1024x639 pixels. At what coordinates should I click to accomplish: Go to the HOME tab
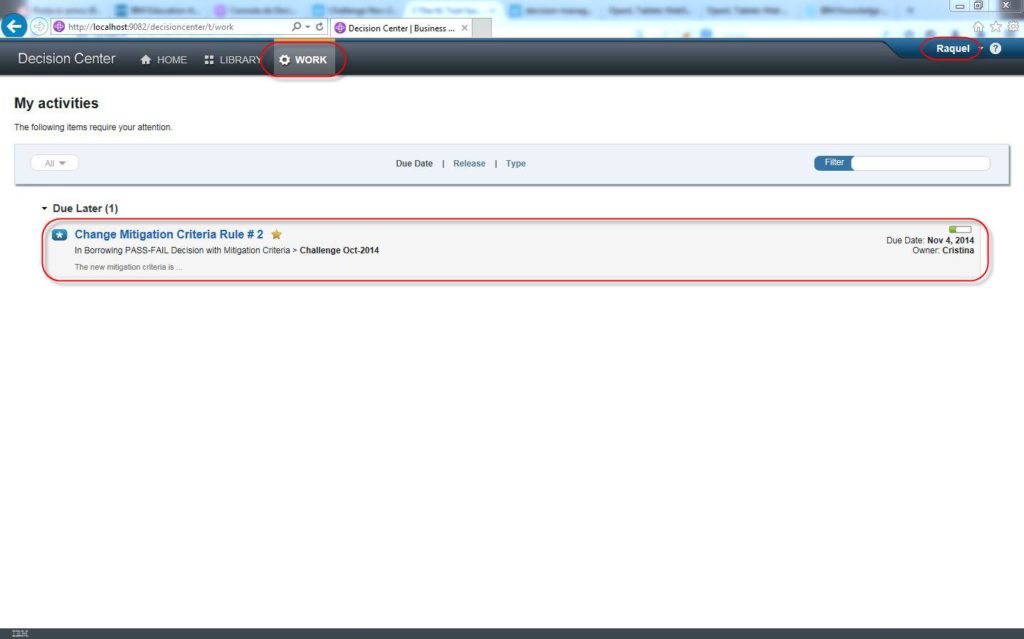[163, 60]
